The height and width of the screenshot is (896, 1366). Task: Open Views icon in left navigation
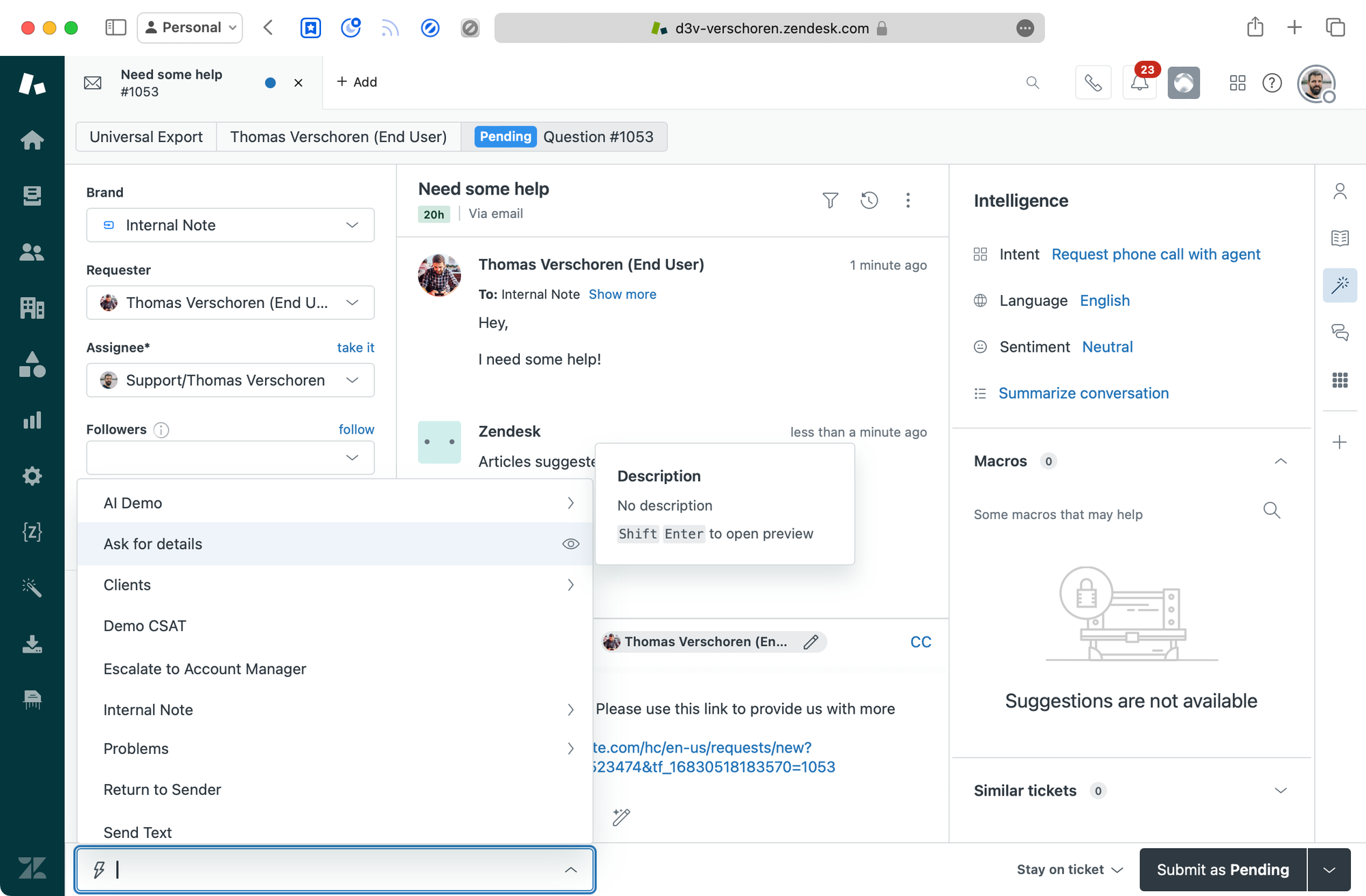point(32,196)
